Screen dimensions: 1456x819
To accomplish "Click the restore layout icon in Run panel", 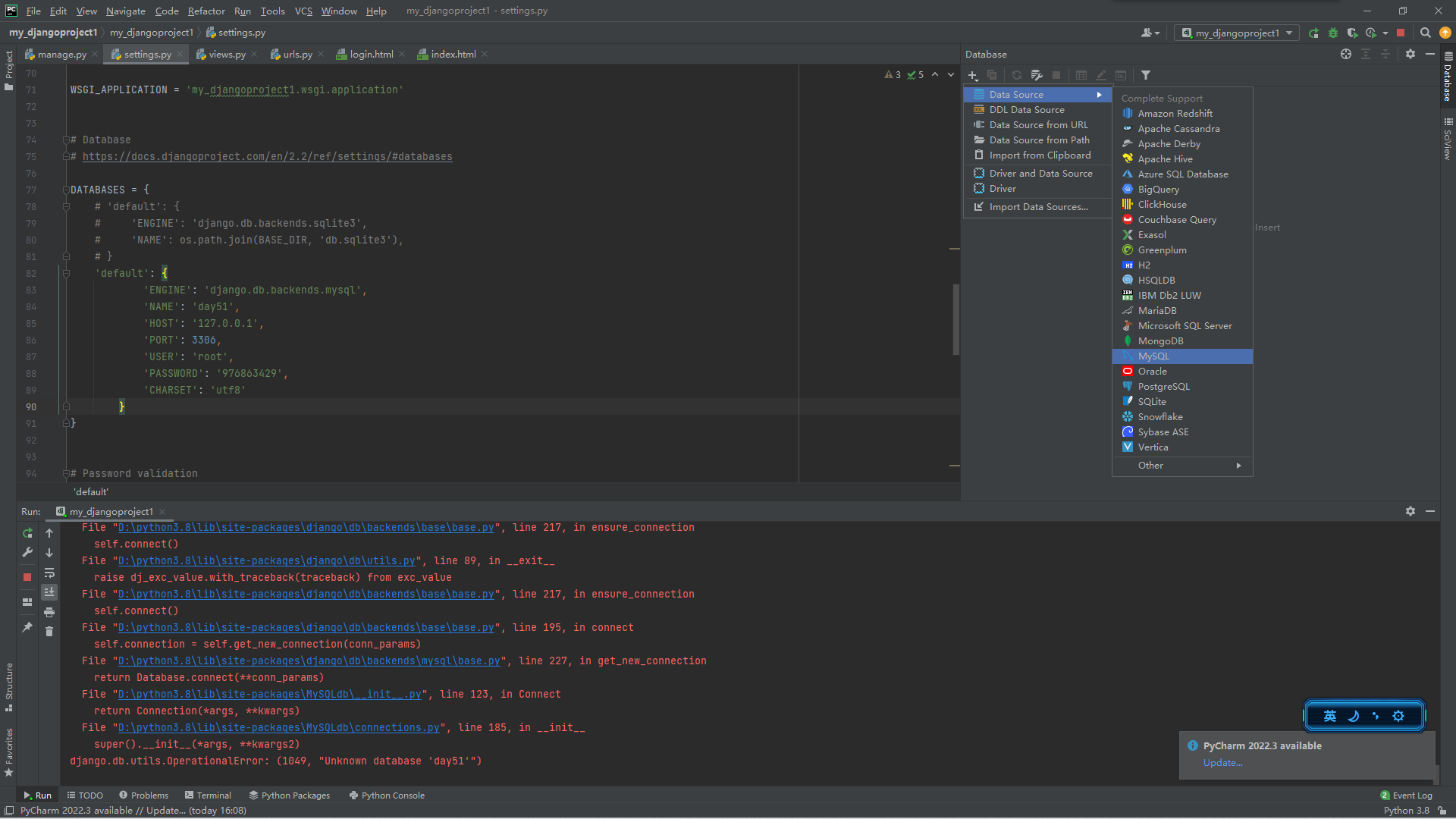I will pyautogui.click(x=27, y=602).
